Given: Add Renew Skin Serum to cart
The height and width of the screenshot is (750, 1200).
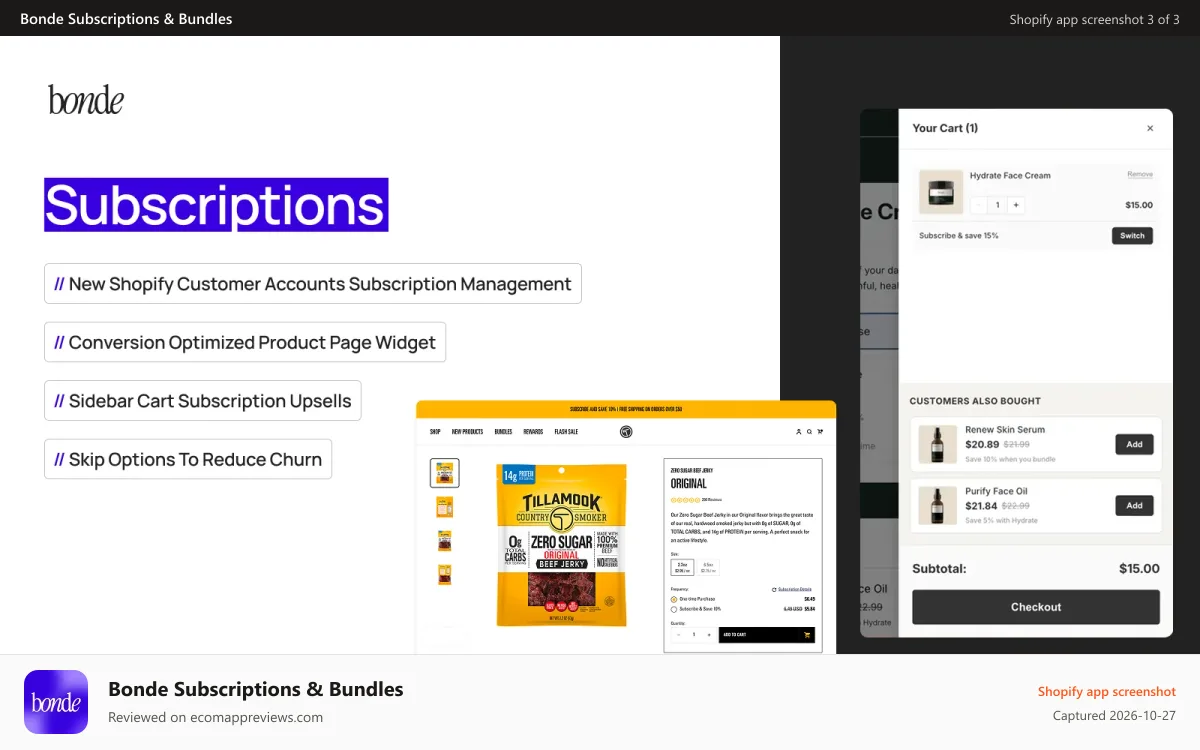Looking at the screenshot, I should [1134, 444].
